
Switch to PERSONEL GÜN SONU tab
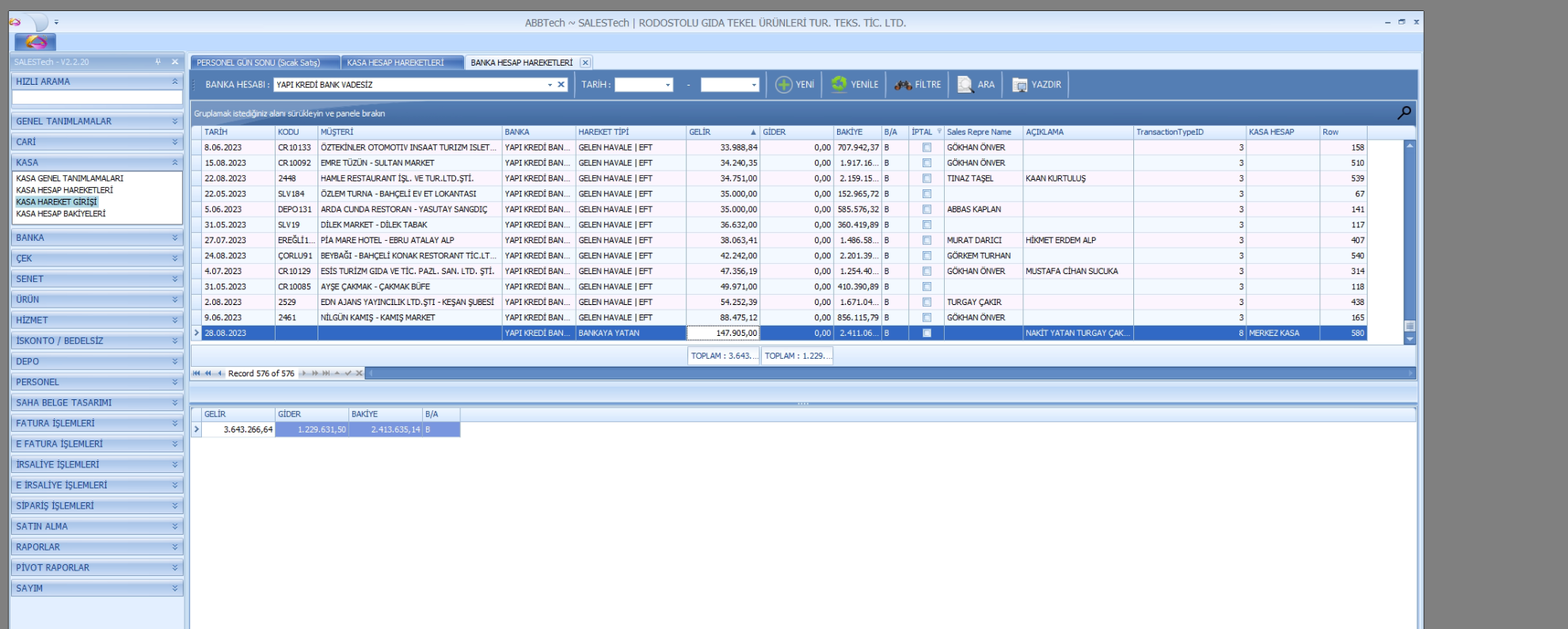point(258,63)
